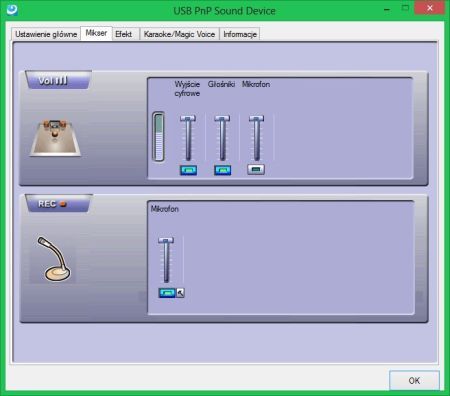
Task: Click the 'Wyjście cyfrowe' label
Action: (x=187, y=89)
